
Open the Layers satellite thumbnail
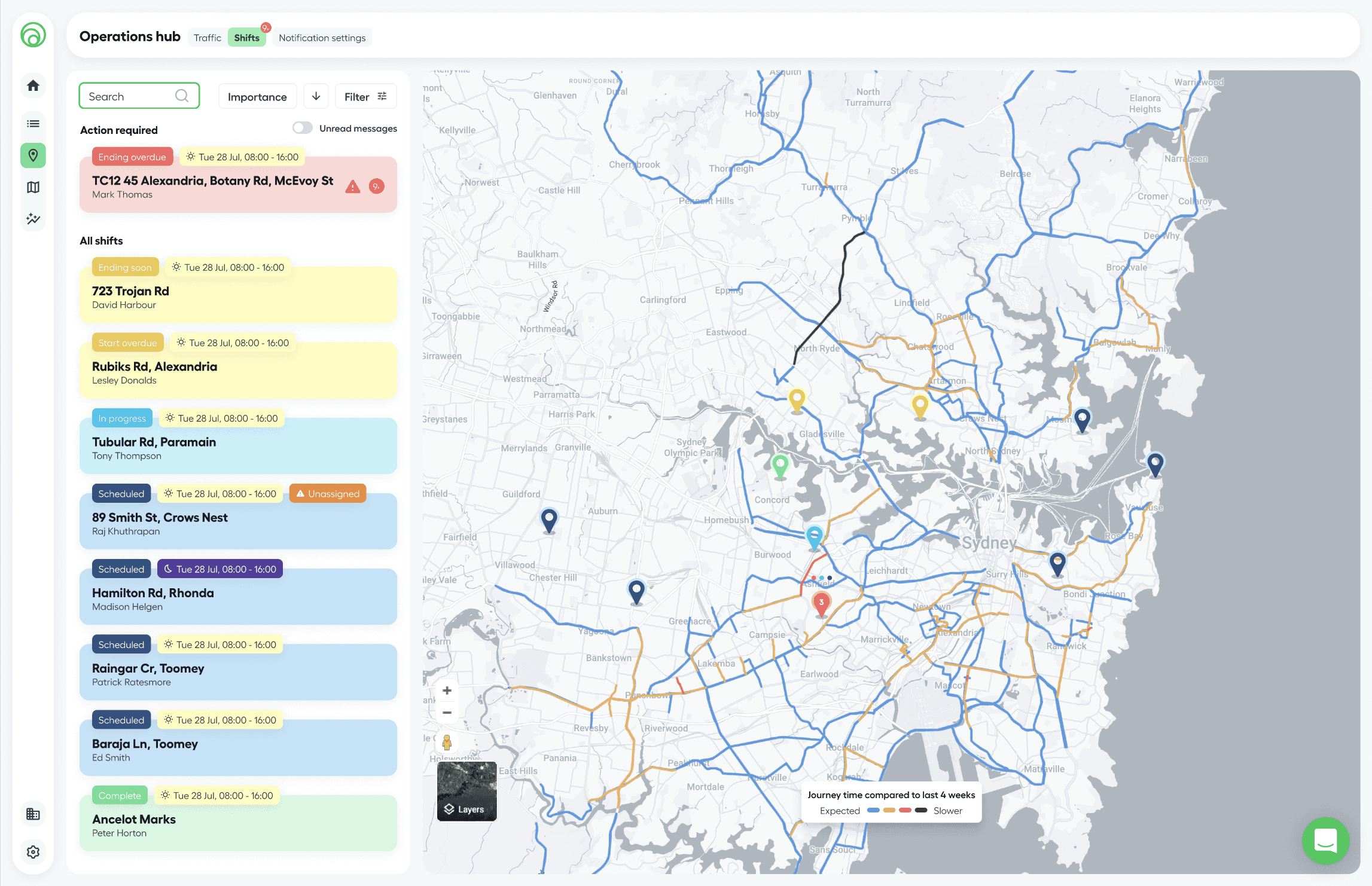[467, 791]
